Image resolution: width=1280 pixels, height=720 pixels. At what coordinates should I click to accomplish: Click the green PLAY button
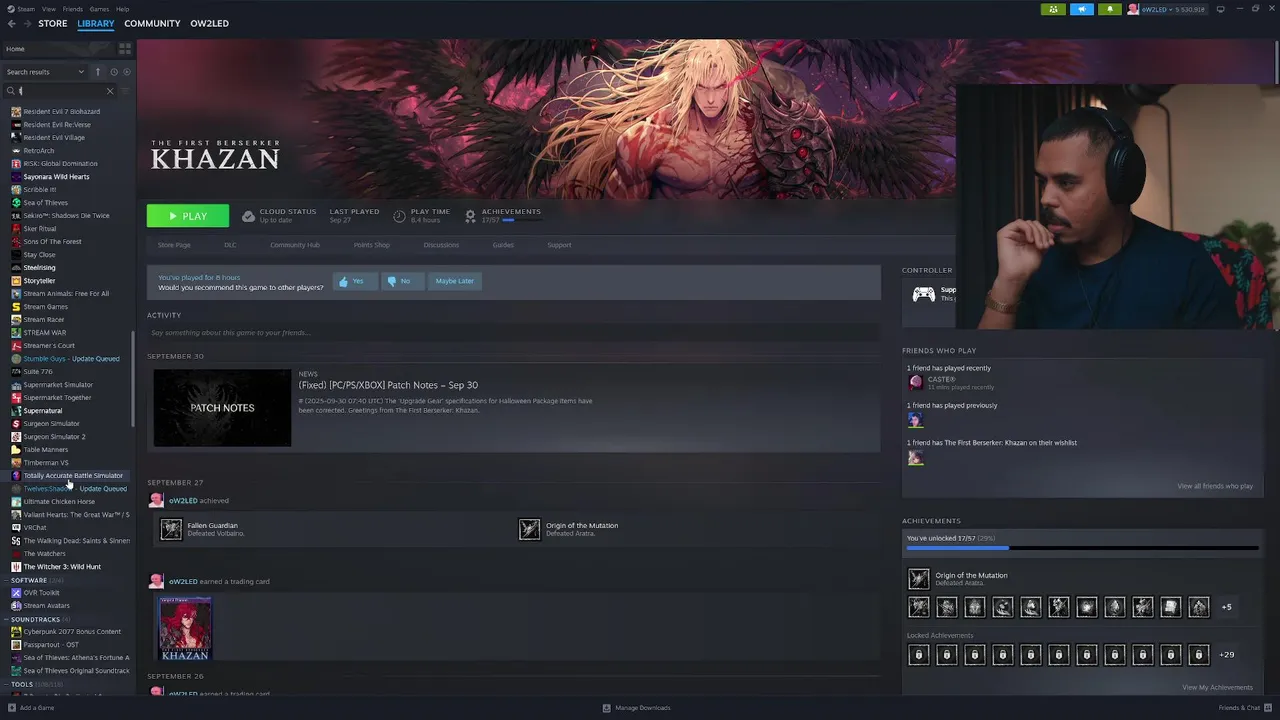click(x=188, y=216)
